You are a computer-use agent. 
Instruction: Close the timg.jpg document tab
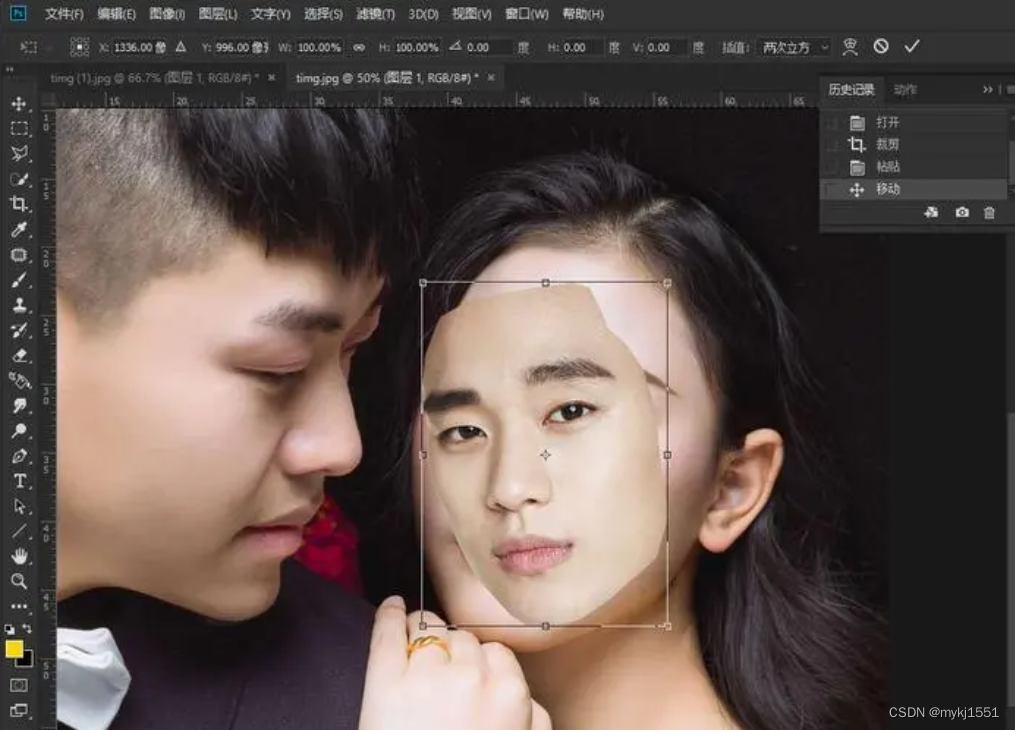(491, 78)
